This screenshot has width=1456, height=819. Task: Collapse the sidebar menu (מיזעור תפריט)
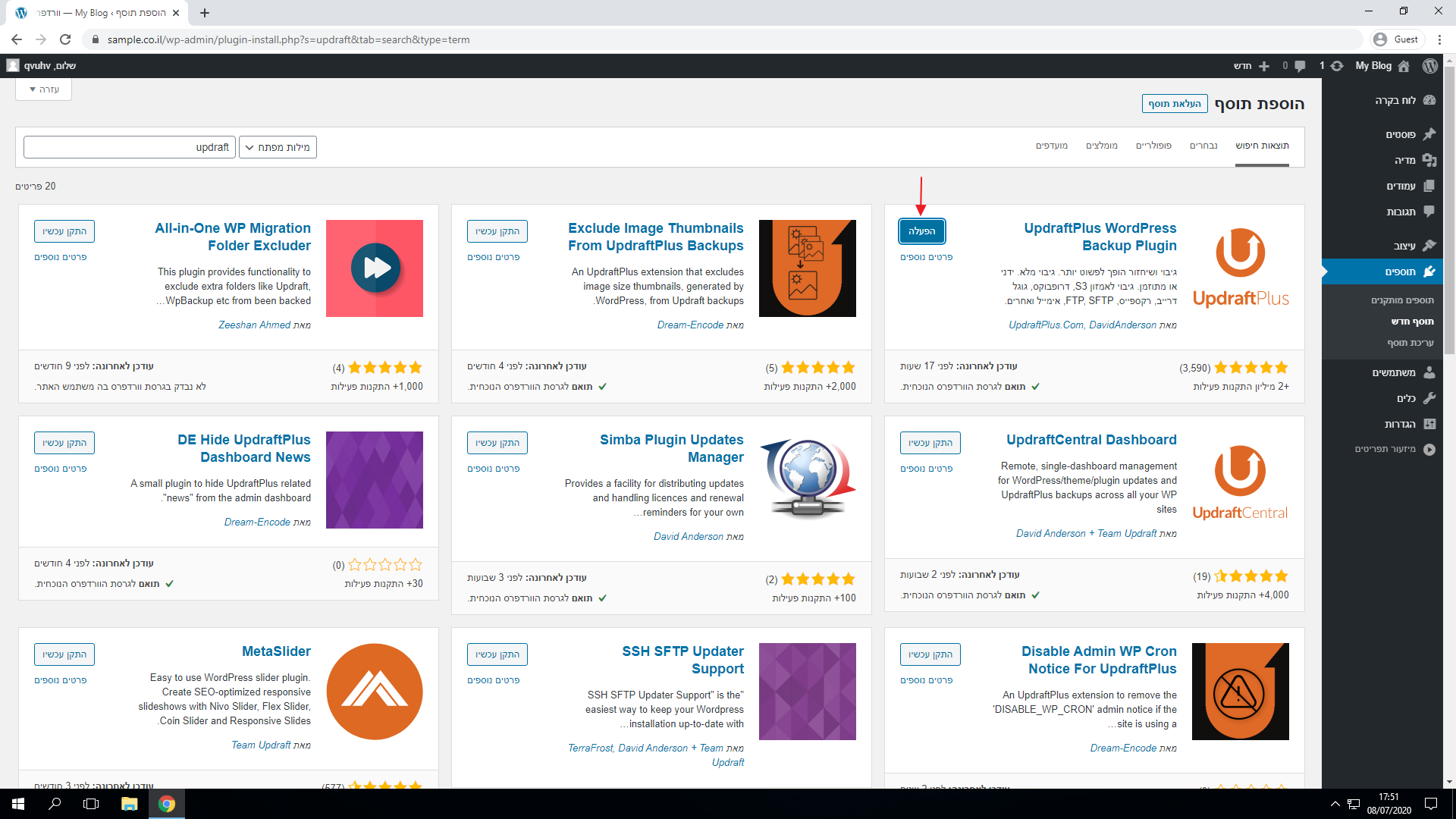click(x=1395, y=449)
